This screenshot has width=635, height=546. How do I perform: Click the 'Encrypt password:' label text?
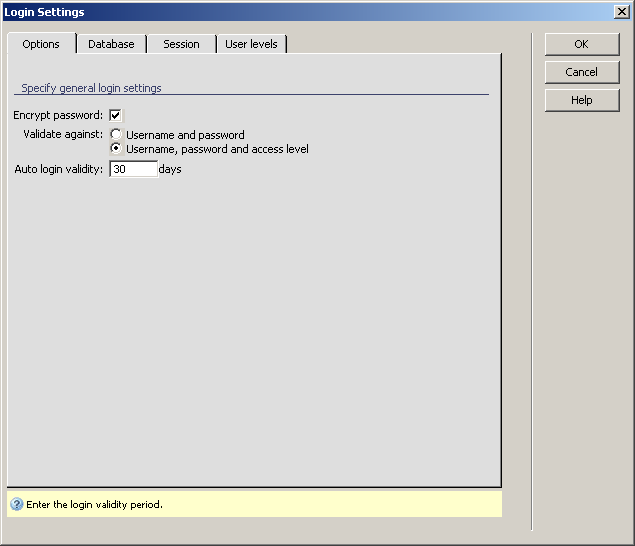click(x=58, y=115)
